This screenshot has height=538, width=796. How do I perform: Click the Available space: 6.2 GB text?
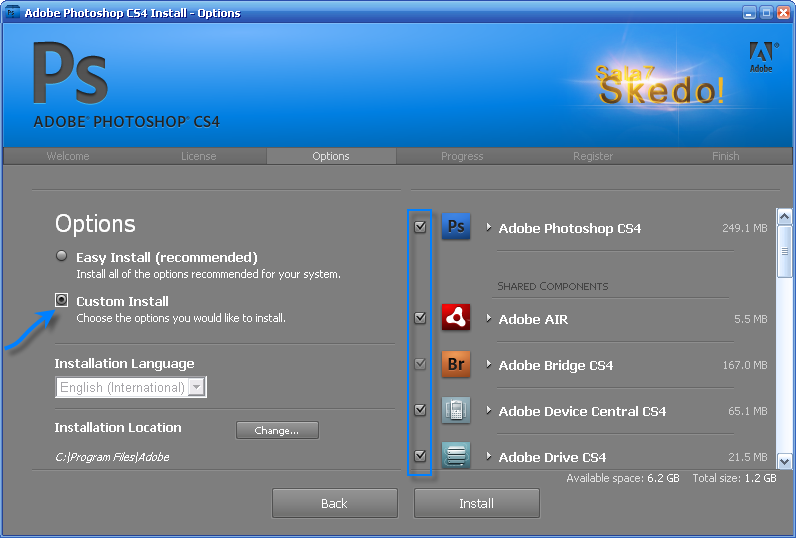pos(623,478)
